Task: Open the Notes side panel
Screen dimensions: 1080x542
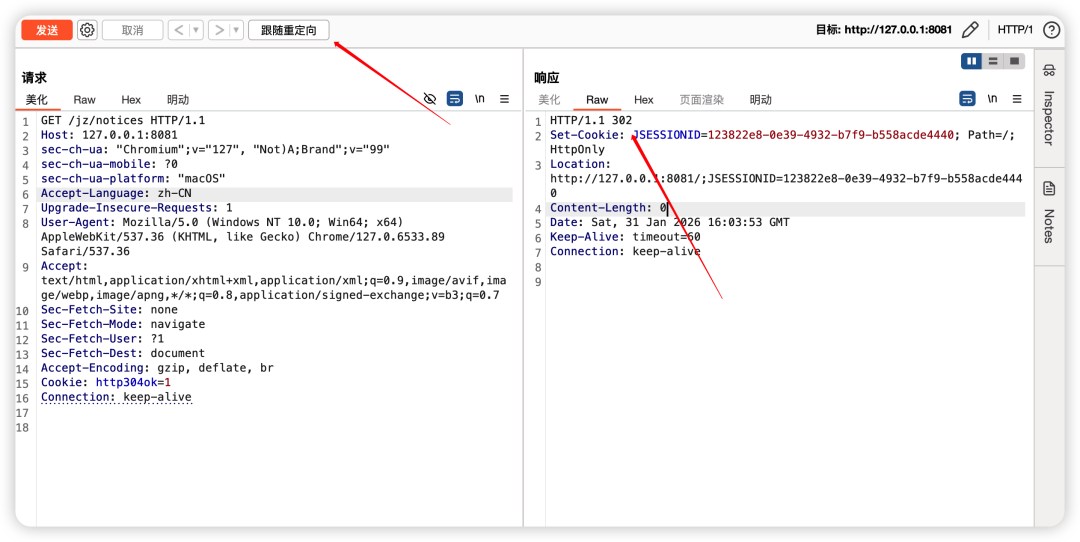Action: (x=1048, y=212)
